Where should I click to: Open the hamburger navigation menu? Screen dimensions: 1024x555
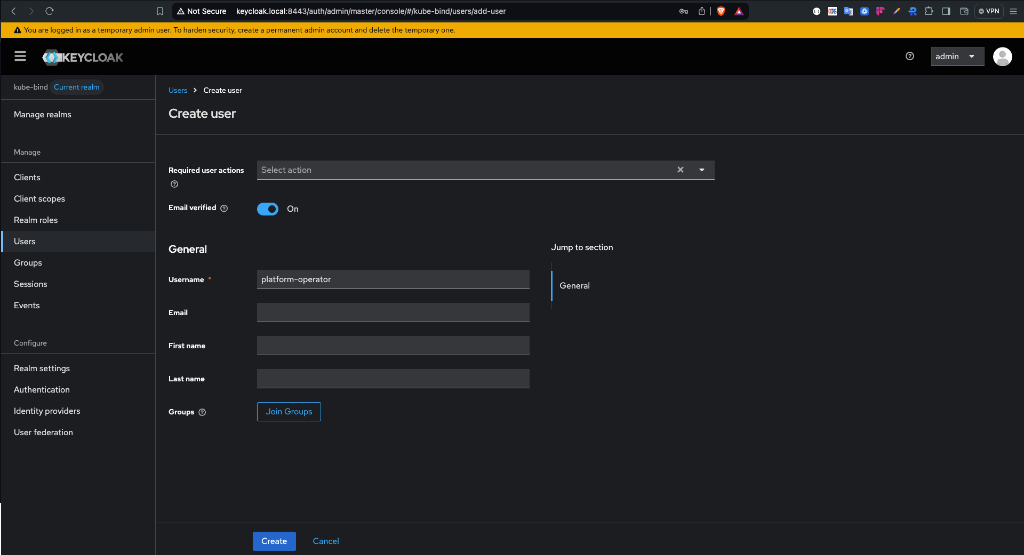click(x=20, y=56)
